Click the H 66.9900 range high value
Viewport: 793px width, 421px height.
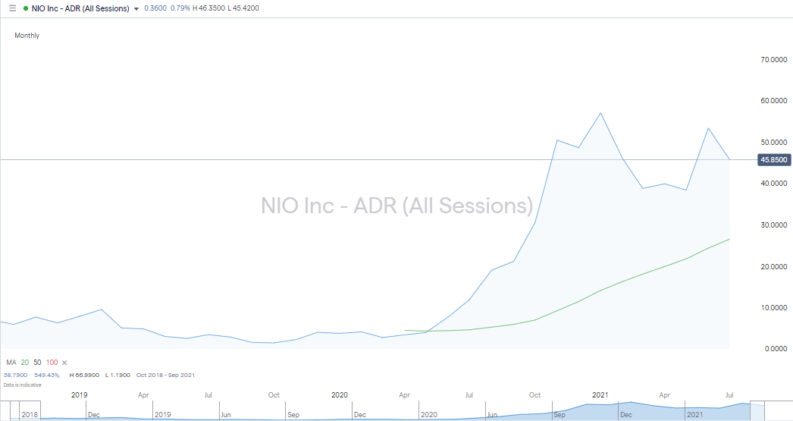coord(84,375)
